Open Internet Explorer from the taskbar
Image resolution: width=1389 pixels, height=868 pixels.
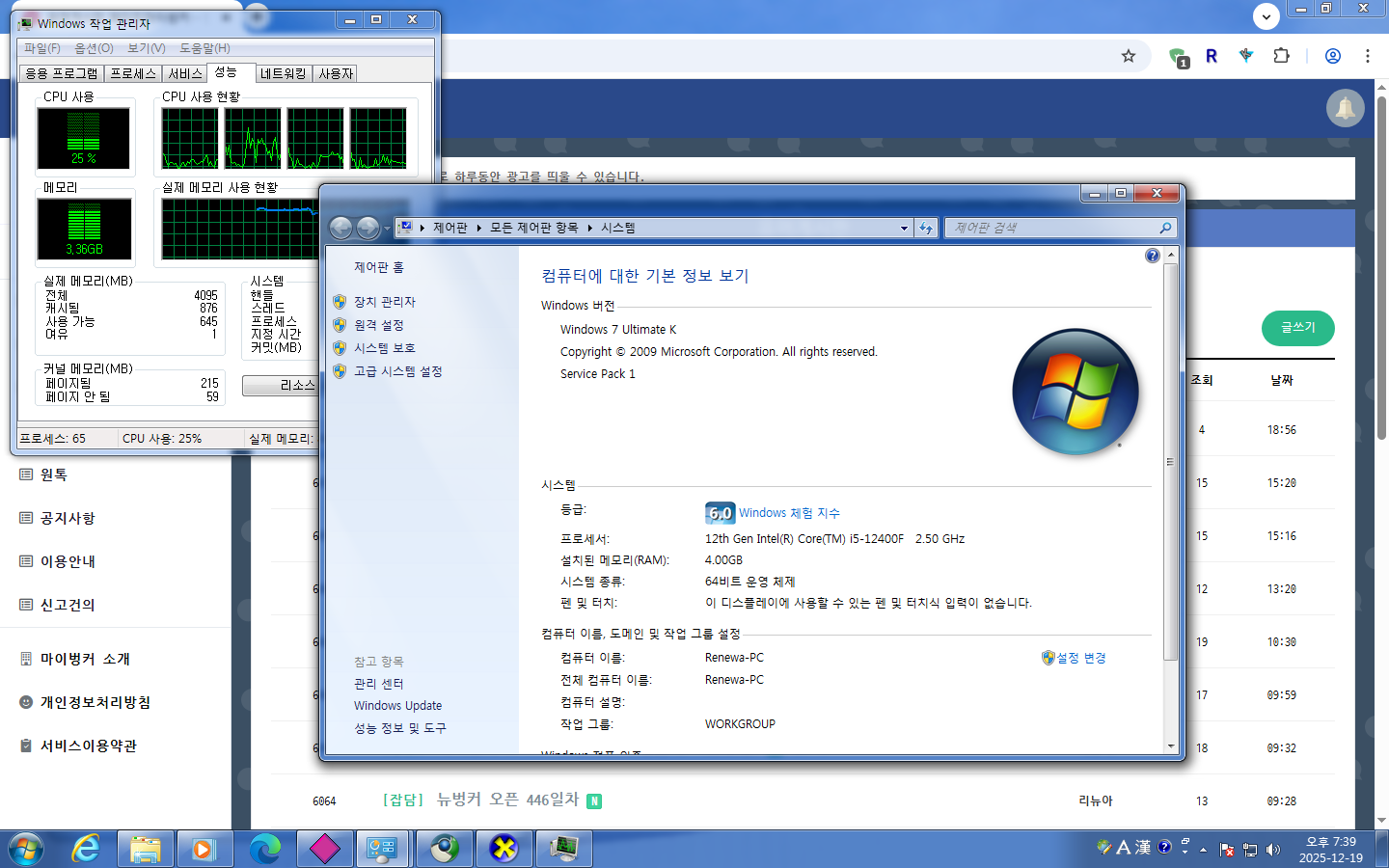click(86, 849)
